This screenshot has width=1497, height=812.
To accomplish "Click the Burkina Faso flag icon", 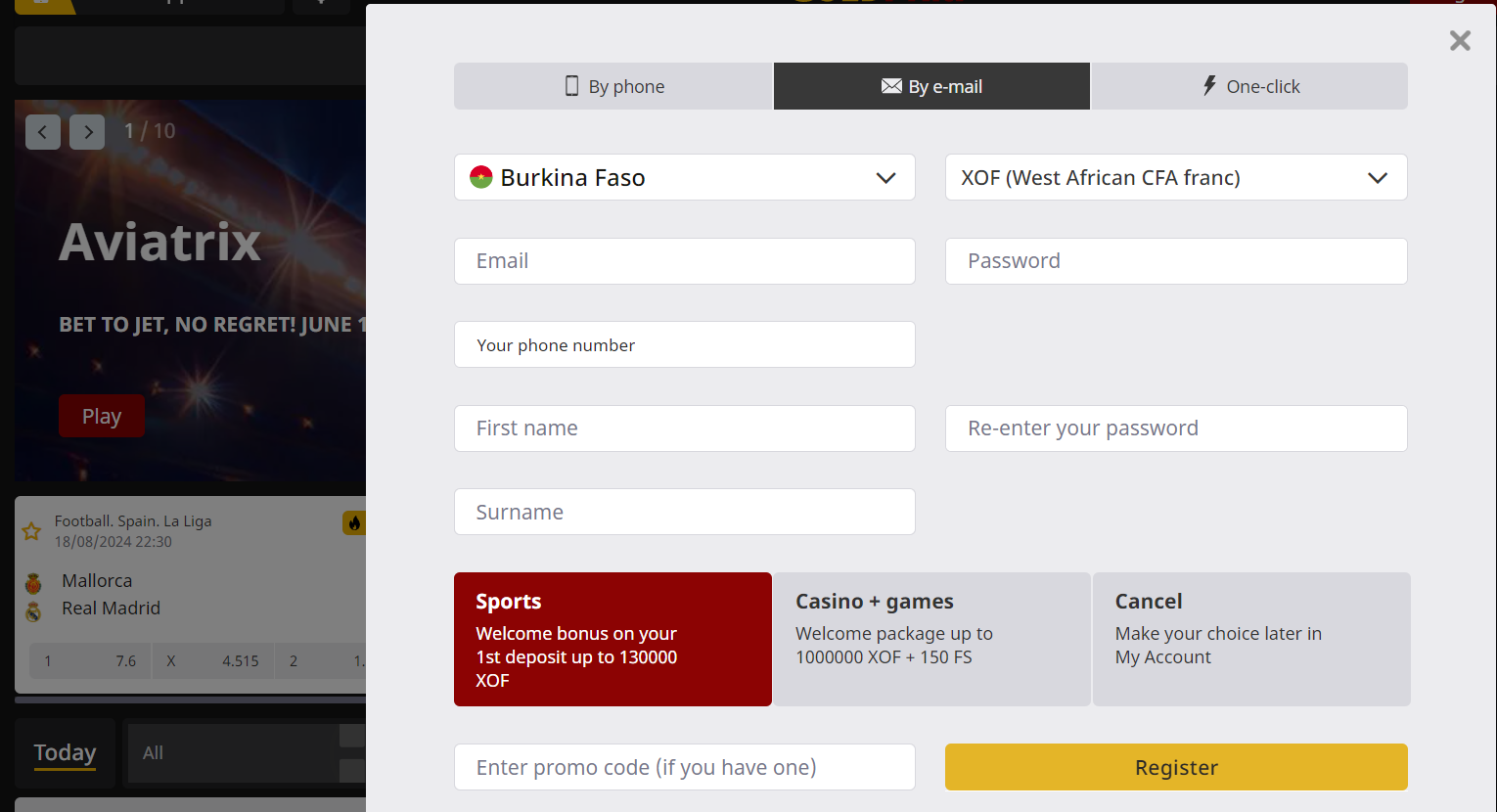I will [x=480, y=177].
